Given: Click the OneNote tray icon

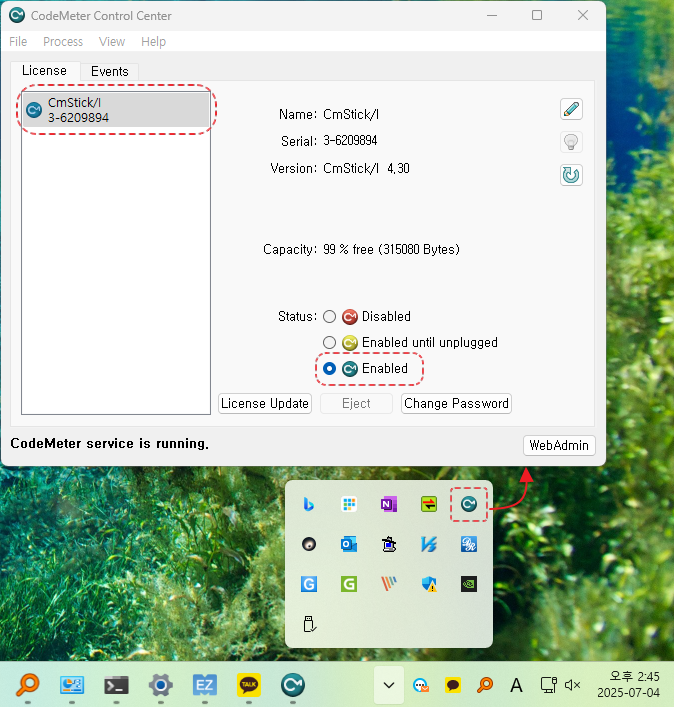Looking at the screenshot, I should [x=389, y=504].
